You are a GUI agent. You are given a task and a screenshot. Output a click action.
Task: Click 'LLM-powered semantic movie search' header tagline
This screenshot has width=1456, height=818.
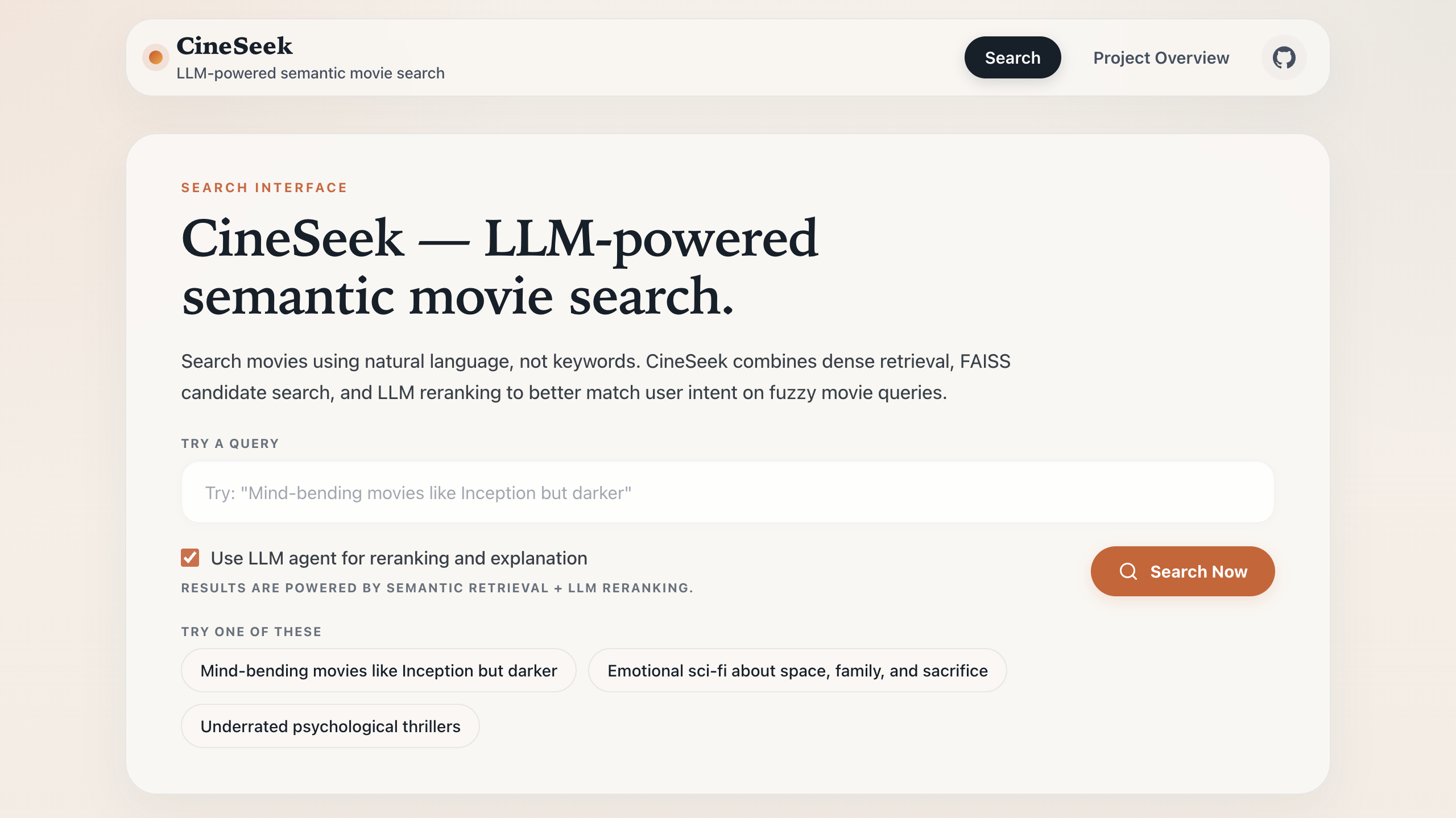click(x=311, y=73)
